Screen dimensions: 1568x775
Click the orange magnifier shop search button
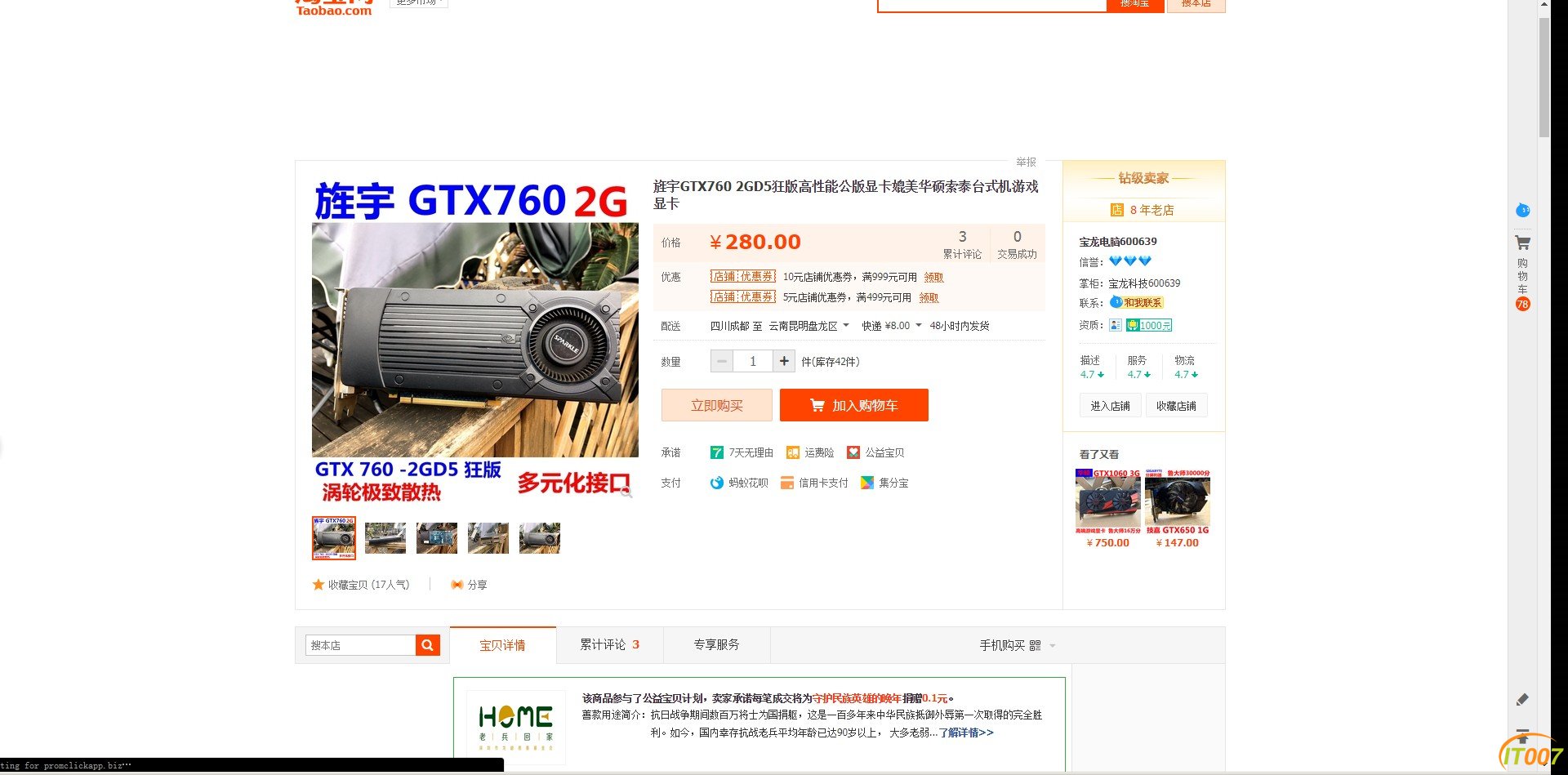tap(428, 645)
